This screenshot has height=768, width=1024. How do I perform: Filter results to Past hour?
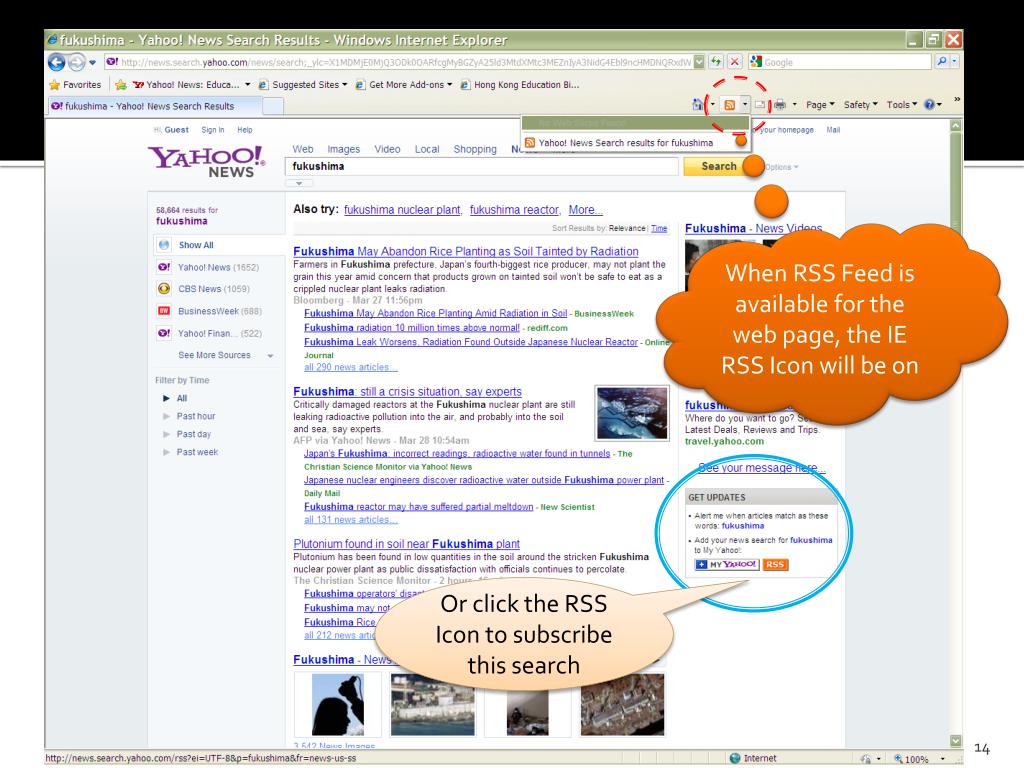coord(195,416)
